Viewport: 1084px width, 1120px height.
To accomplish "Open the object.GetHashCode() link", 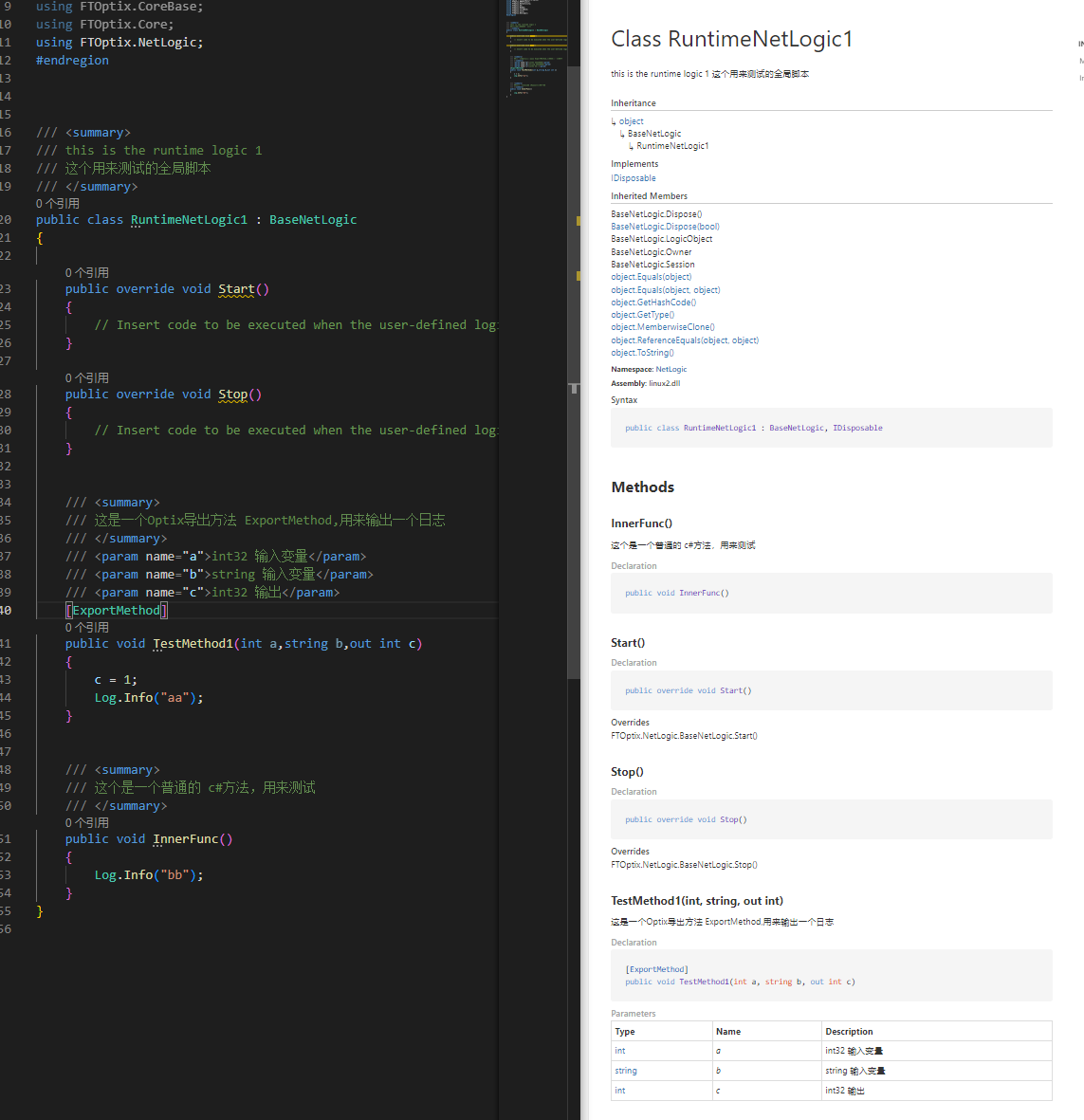I will (653, 303).
